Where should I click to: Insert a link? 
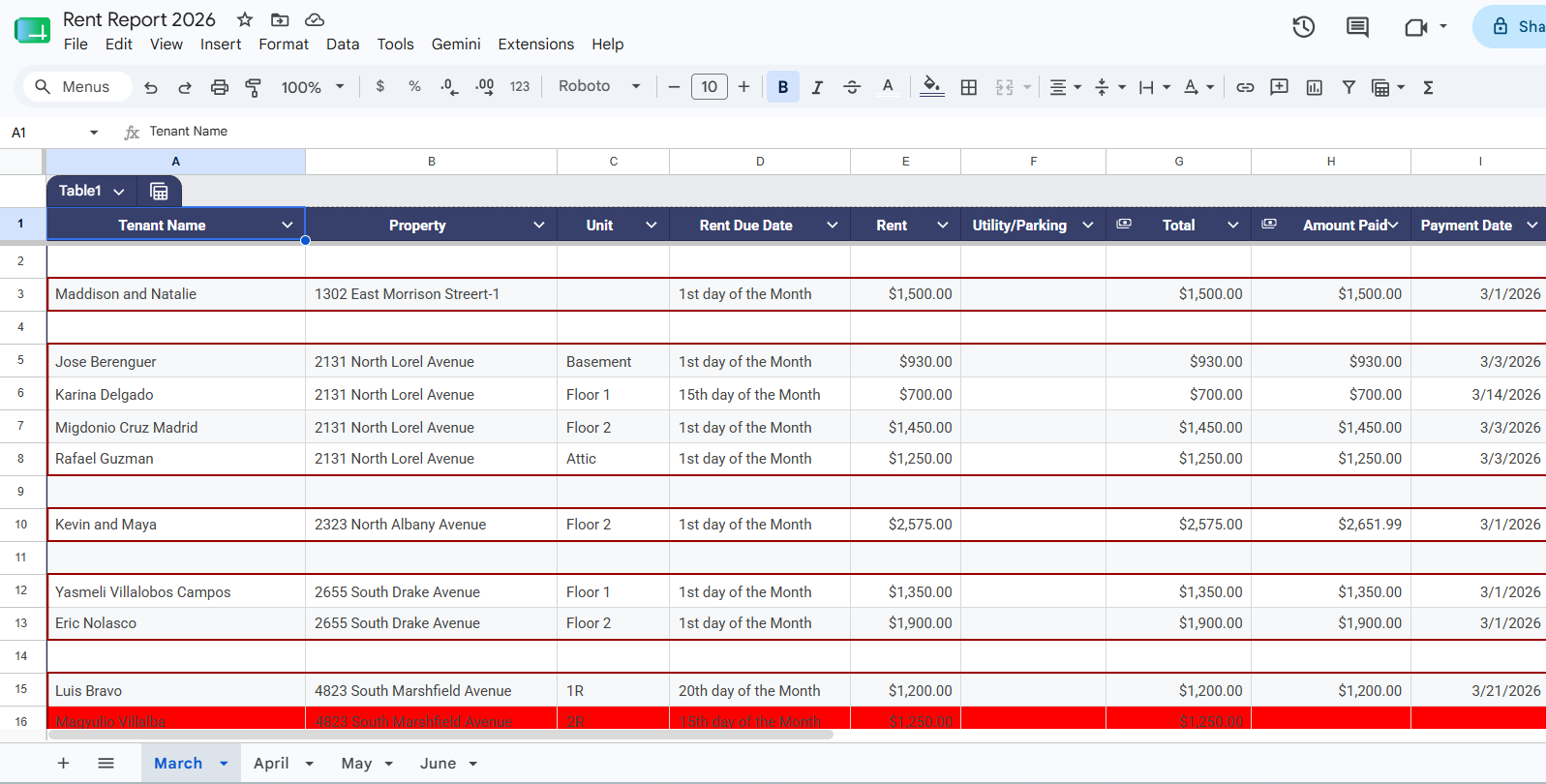tap(1245, 87)
